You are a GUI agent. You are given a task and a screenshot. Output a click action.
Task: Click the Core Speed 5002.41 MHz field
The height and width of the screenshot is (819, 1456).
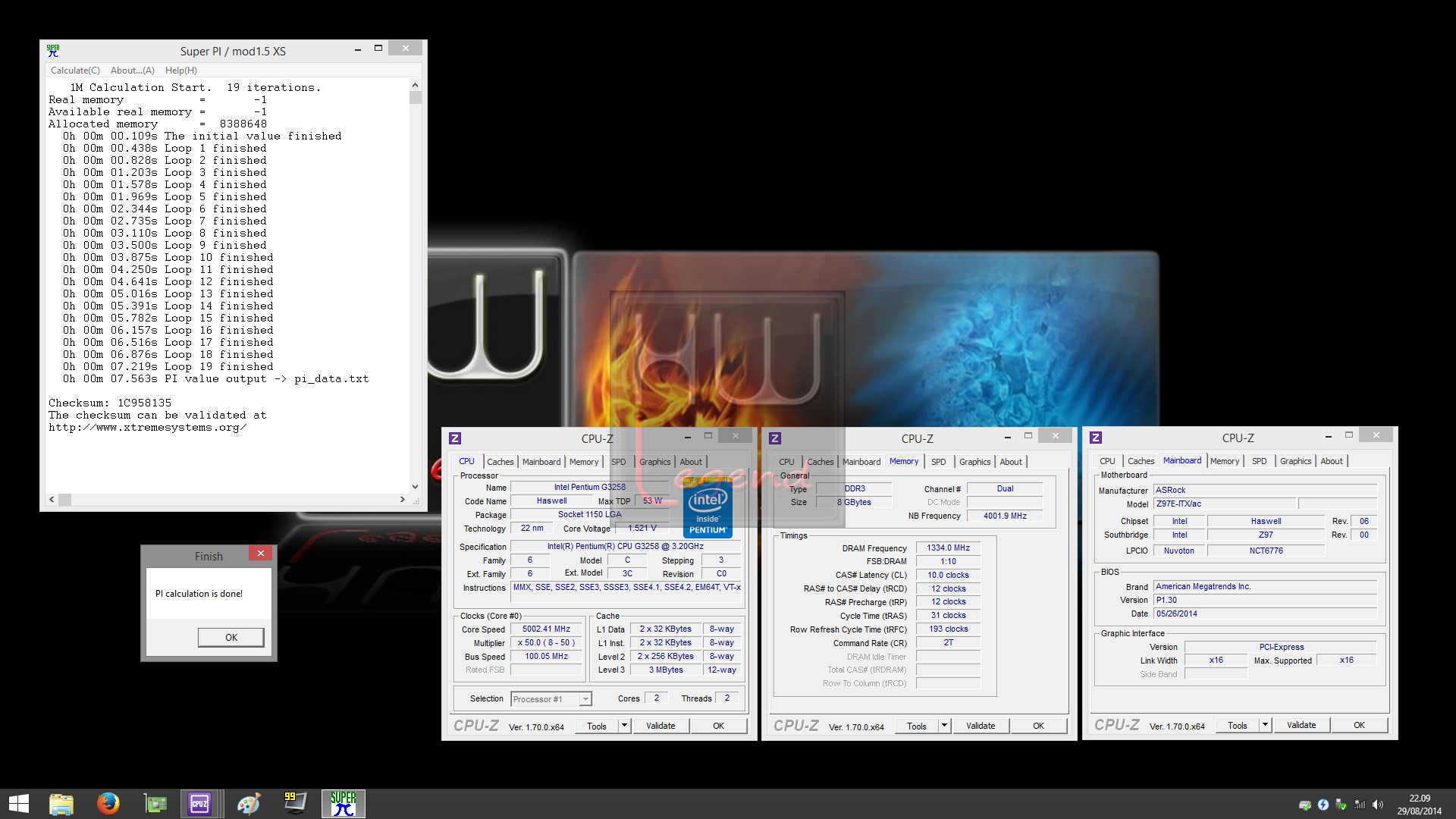tap(546, 629)
